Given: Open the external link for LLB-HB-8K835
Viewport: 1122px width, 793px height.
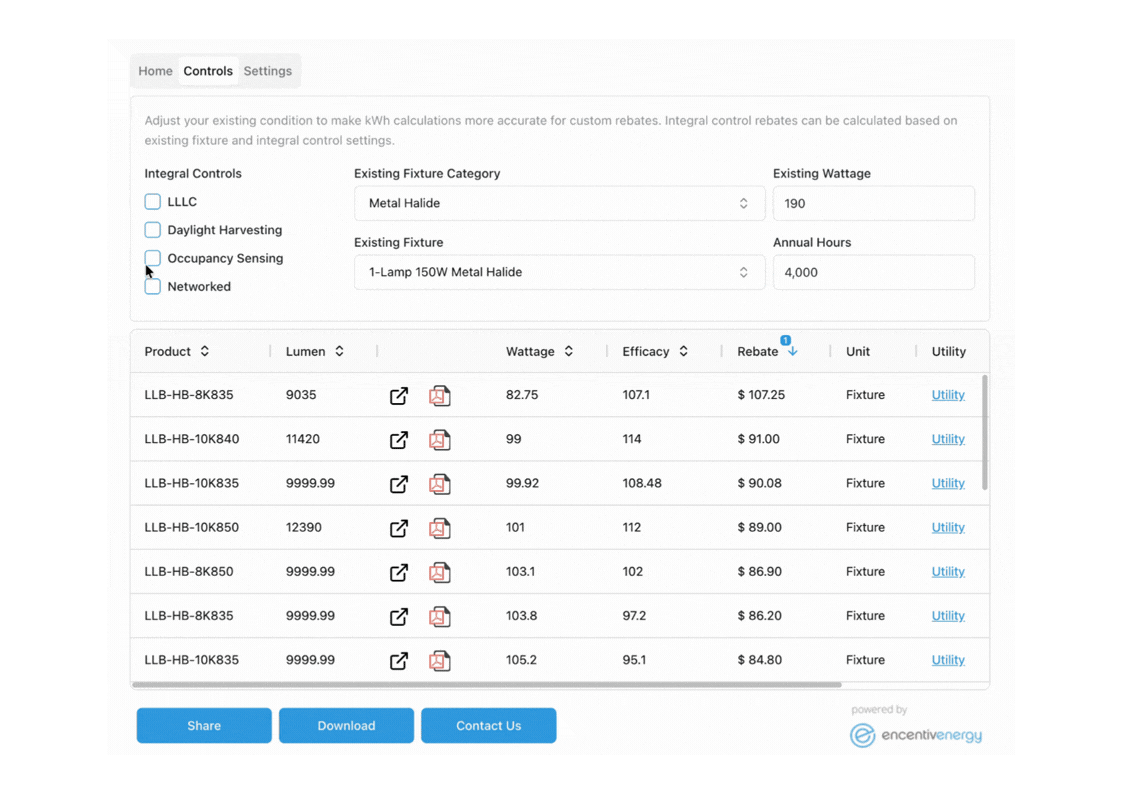Looking at the screenshot, I should [x=399, y=395].
